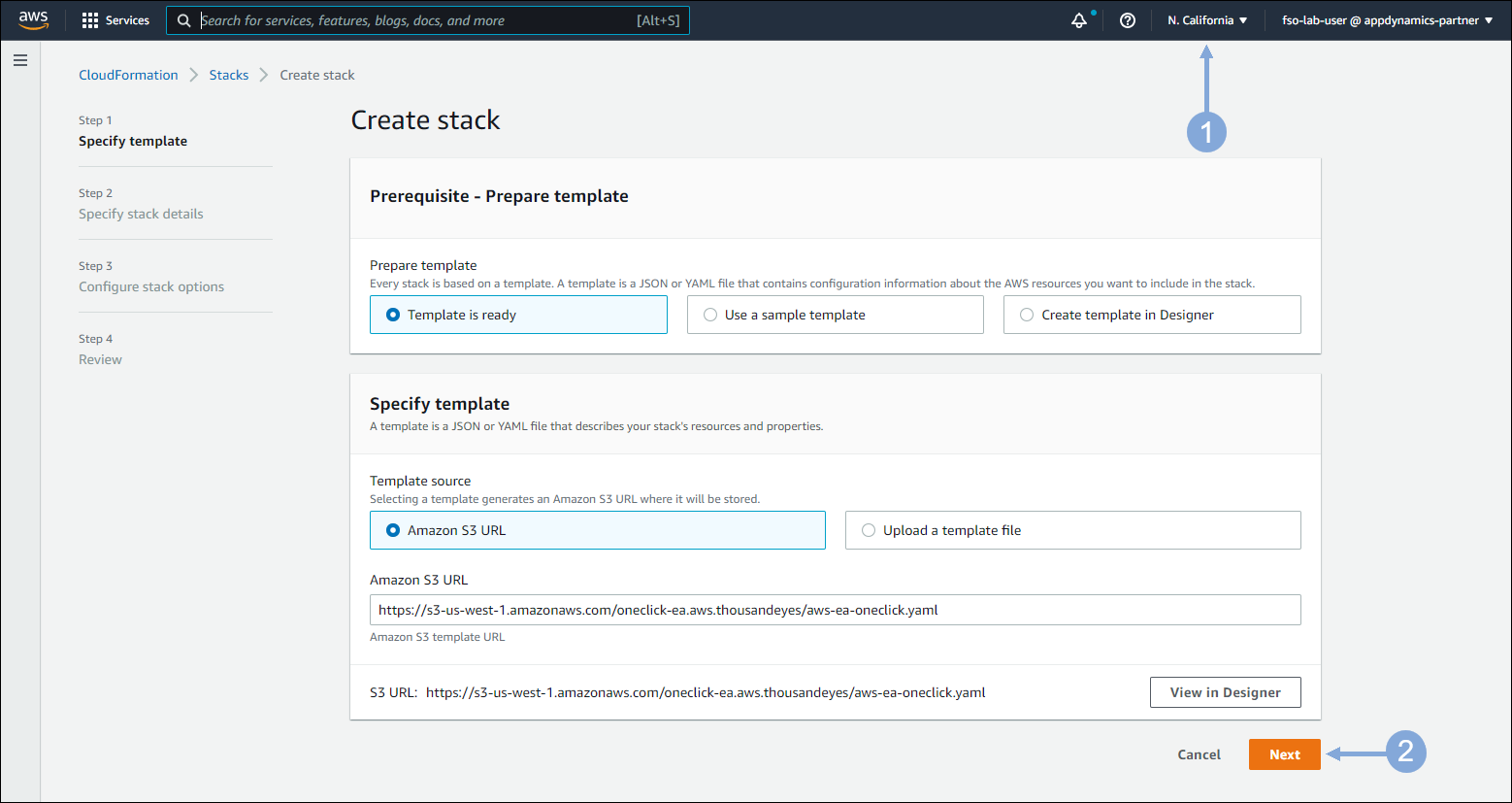1512x803 pixels.
Task: Click the S3 URL summary text
Action: pyautogui.click(x=677, y=692)
